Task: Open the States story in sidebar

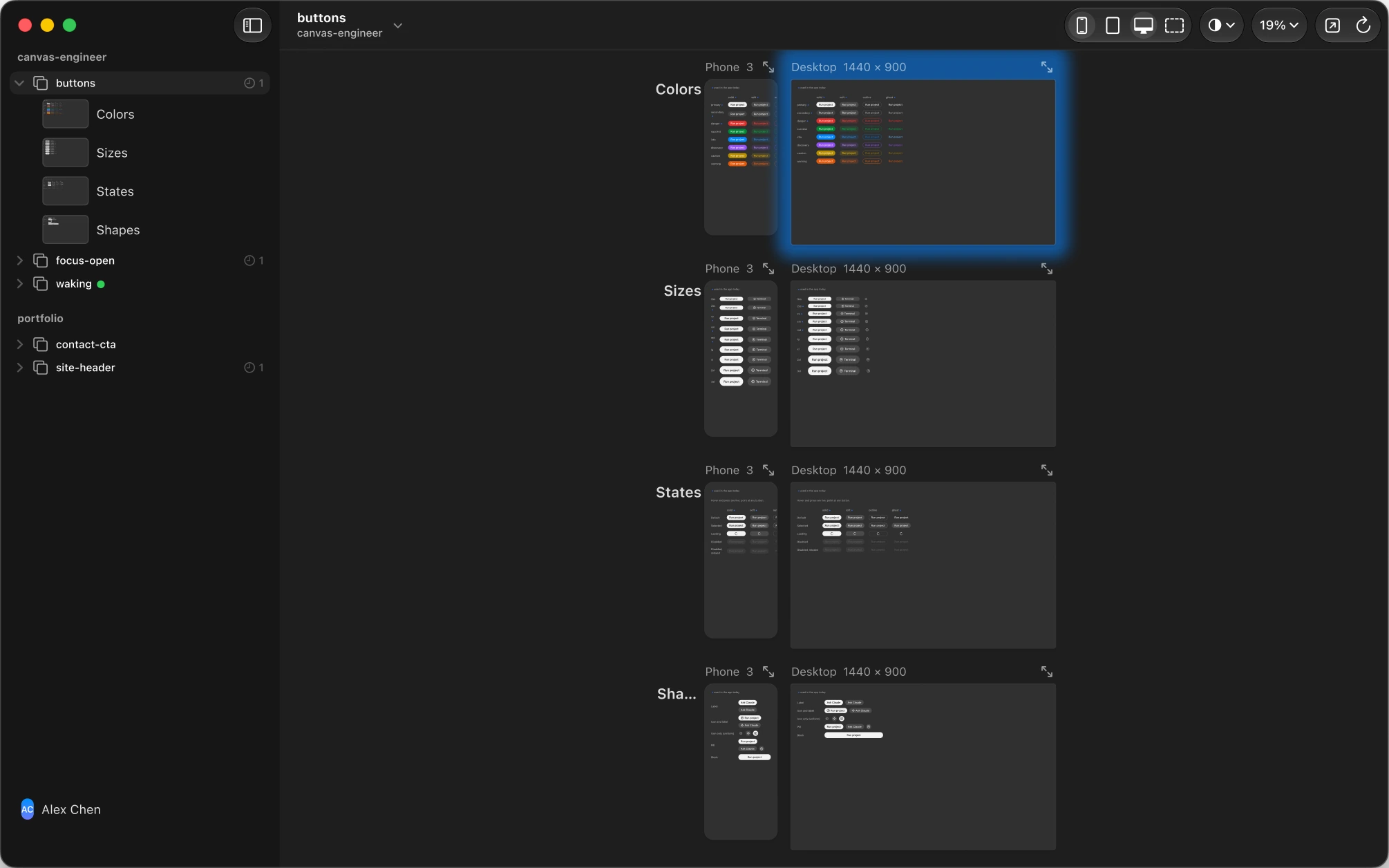Action: coord(115,191)
